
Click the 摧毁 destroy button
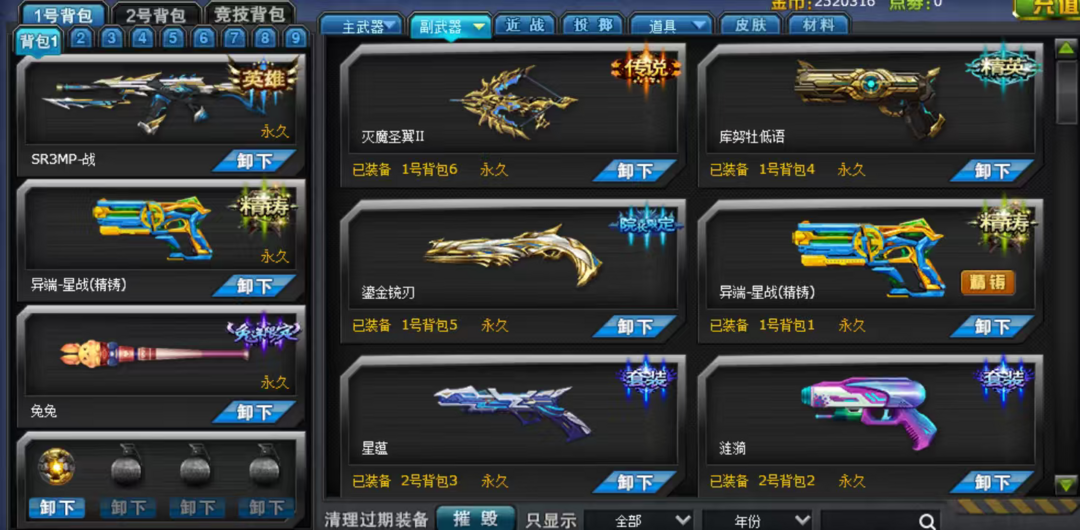476,519
